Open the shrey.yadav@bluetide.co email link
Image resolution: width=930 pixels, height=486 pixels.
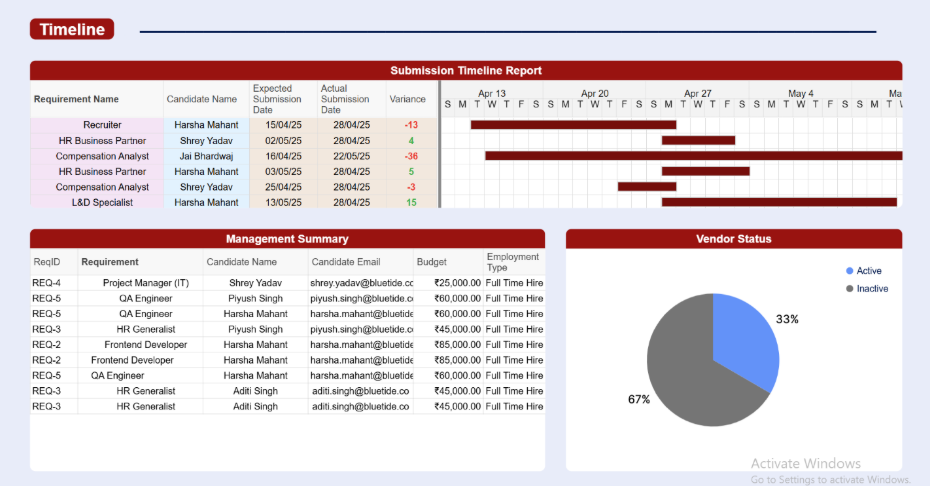tap(361, 283)
